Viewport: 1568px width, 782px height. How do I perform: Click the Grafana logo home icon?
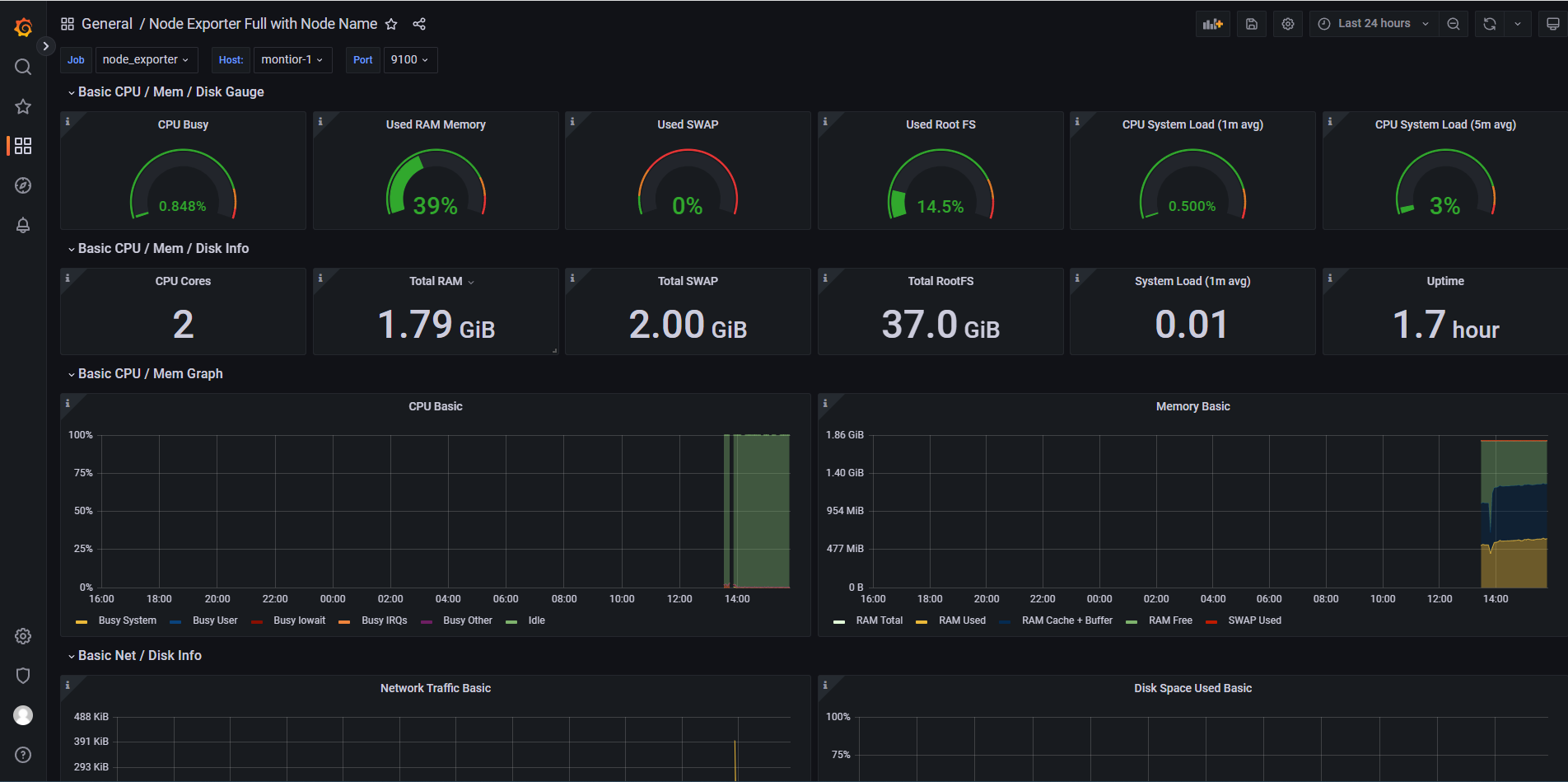(x=23, y=27)
